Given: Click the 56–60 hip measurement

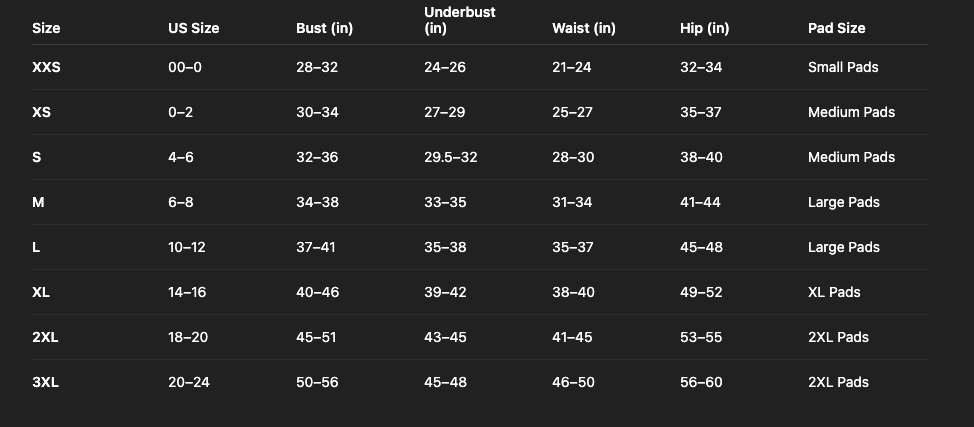Looking at the screenshot, I should (701, 382).
